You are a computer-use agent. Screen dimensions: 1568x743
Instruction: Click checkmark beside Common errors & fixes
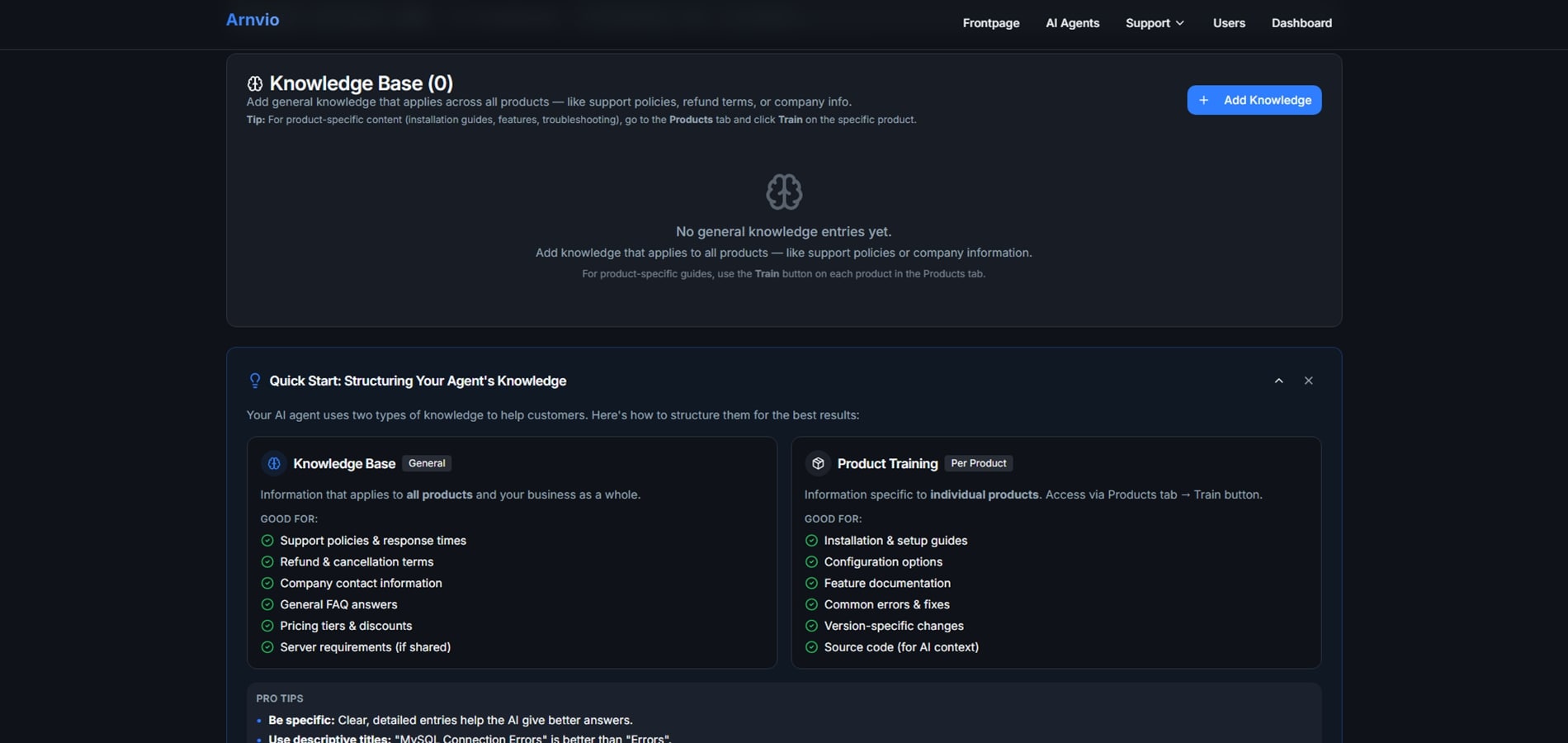pos(811,605)
